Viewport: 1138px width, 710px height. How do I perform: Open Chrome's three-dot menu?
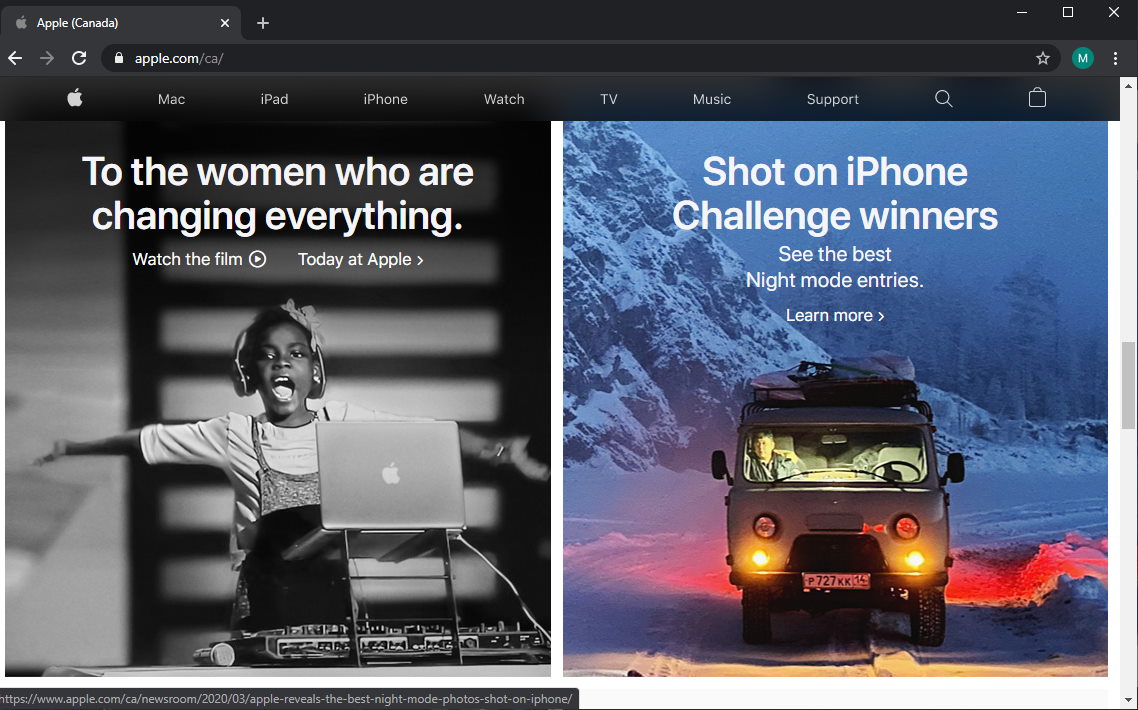[1116, 58]
